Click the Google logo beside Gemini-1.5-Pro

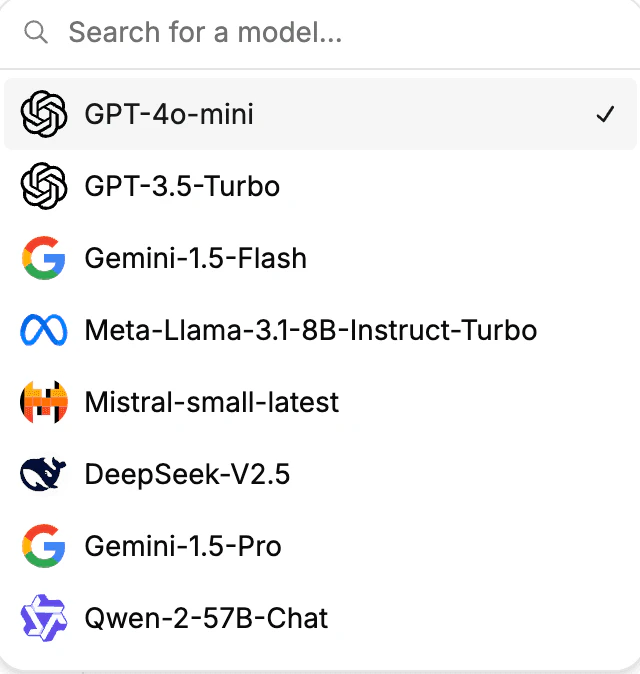click(43, 546)
